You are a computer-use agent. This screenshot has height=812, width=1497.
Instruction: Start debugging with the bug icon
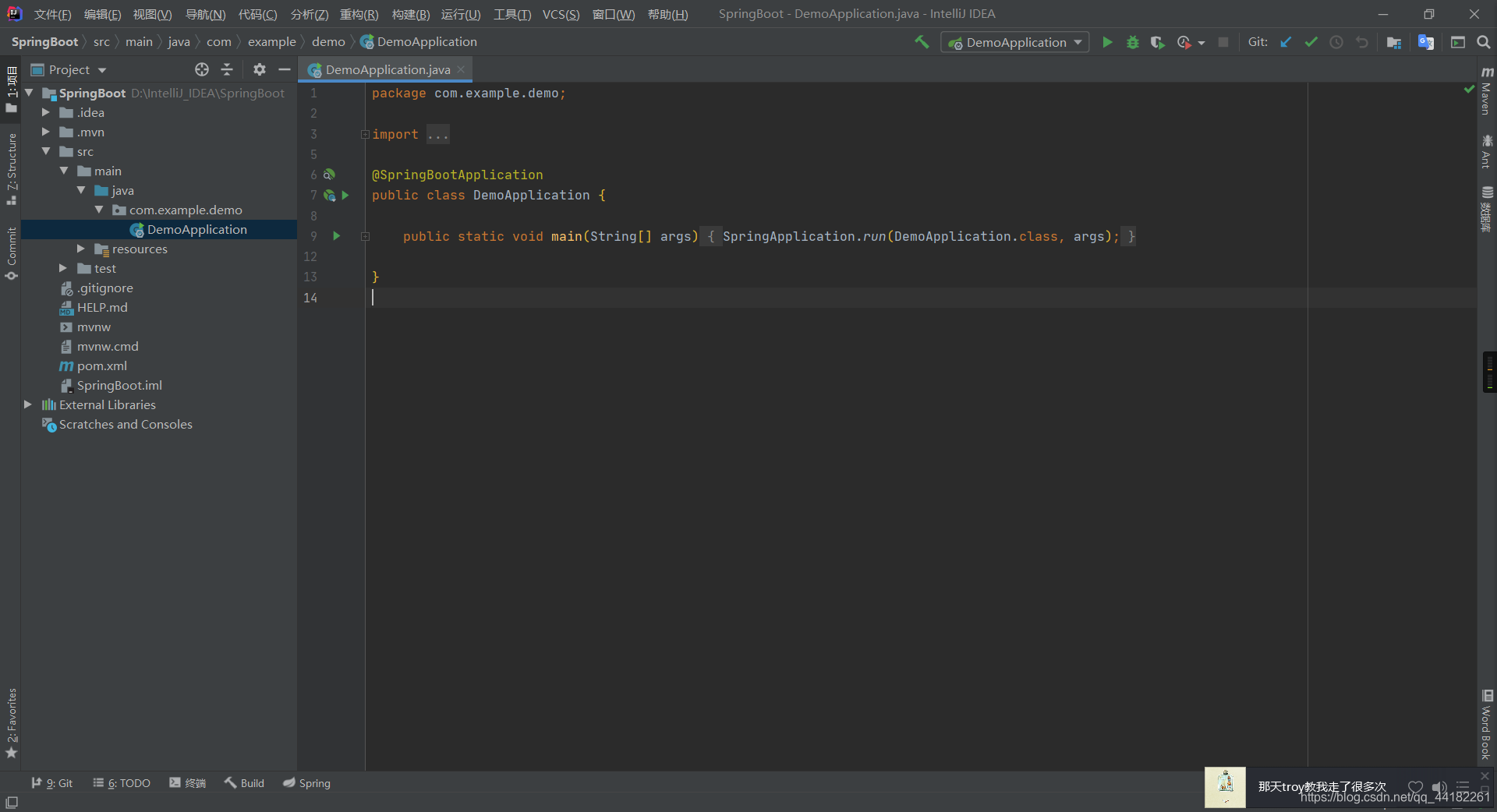click(x=1133, y=42)
